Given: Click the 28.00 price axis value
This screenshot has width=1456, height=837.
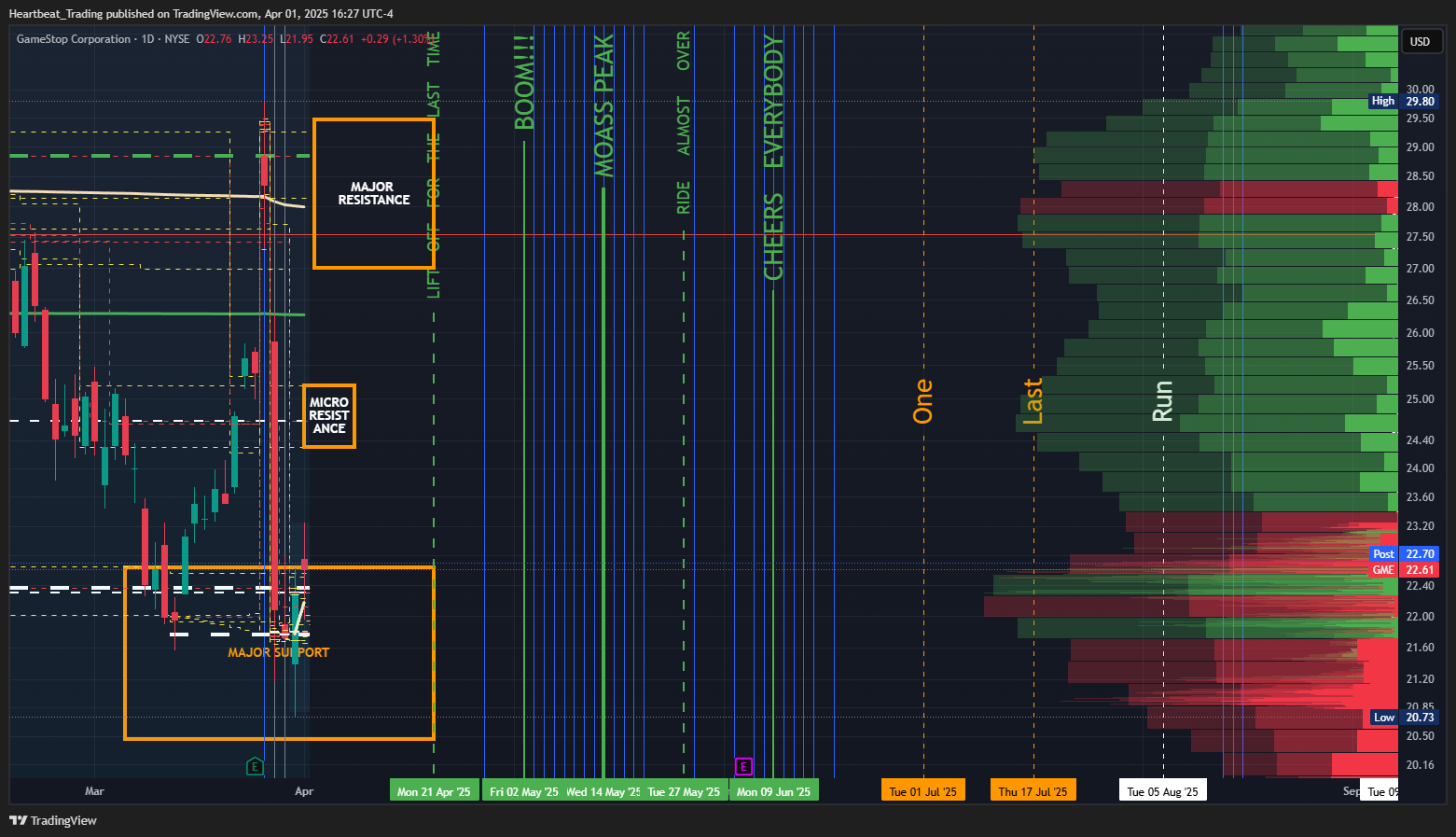Looking at the screenshot, I should (1420, 206).
